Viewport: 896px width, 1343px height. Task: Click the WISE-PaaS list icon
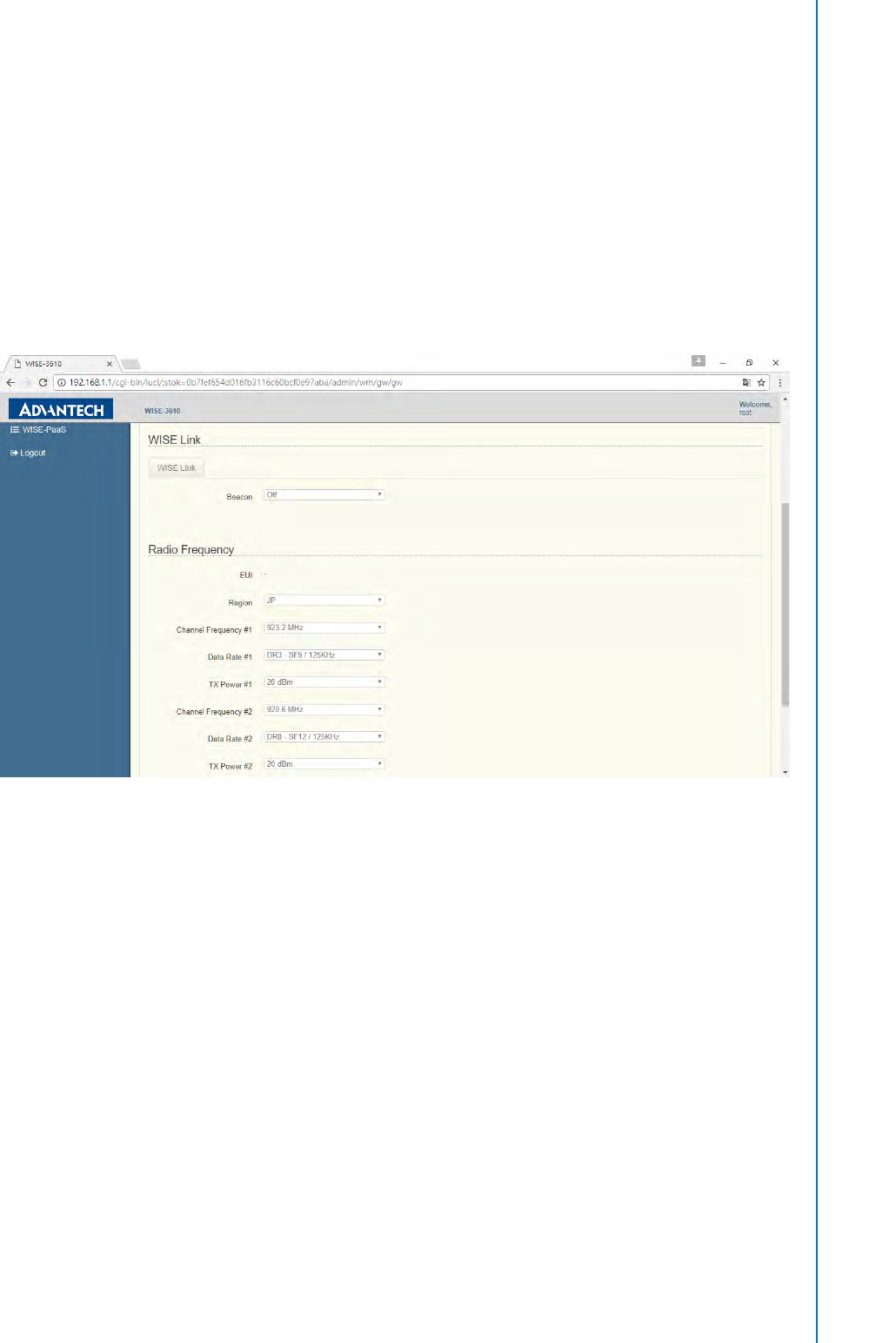tap(15, 430)
